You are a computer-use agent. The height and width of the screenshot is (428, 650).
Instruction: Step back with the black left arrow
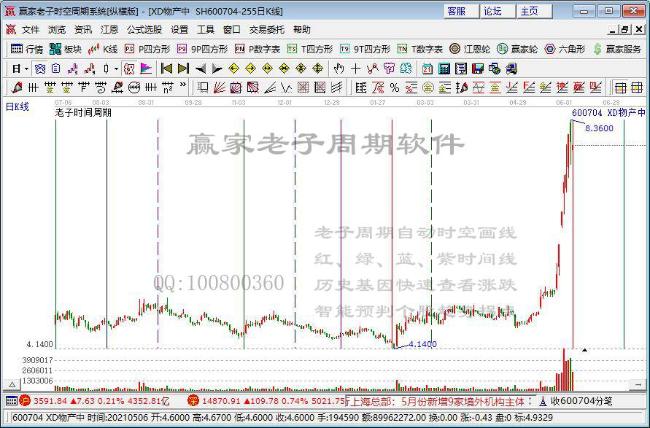click(x=201, y=69)
